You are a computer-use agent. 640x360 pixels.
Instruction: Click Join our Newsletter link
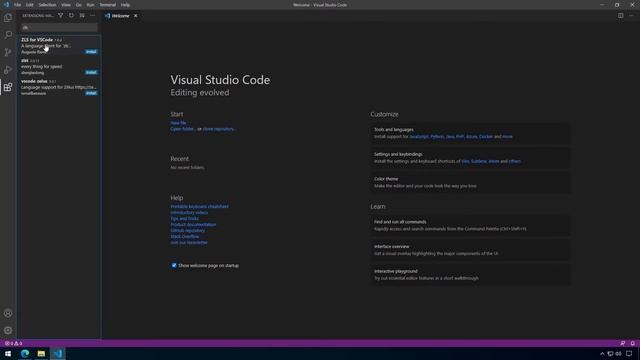coord(189,242)
